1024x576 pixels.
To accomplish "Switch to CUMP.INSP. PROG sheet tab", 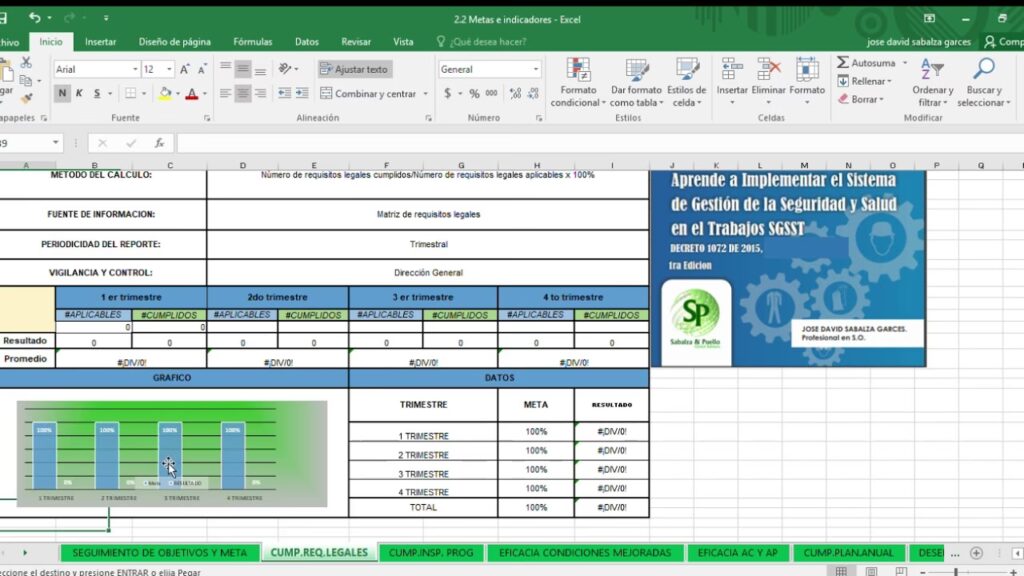I will (431, 552).
